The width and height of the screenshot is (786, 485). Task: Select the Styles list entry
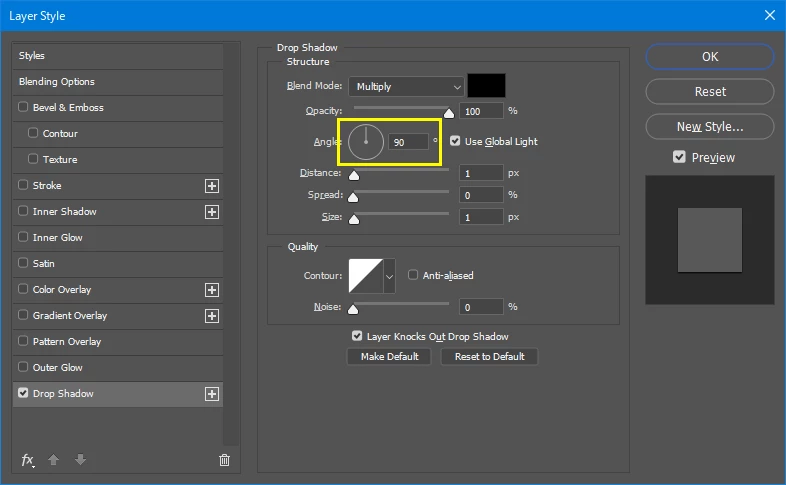coord(118,56)
